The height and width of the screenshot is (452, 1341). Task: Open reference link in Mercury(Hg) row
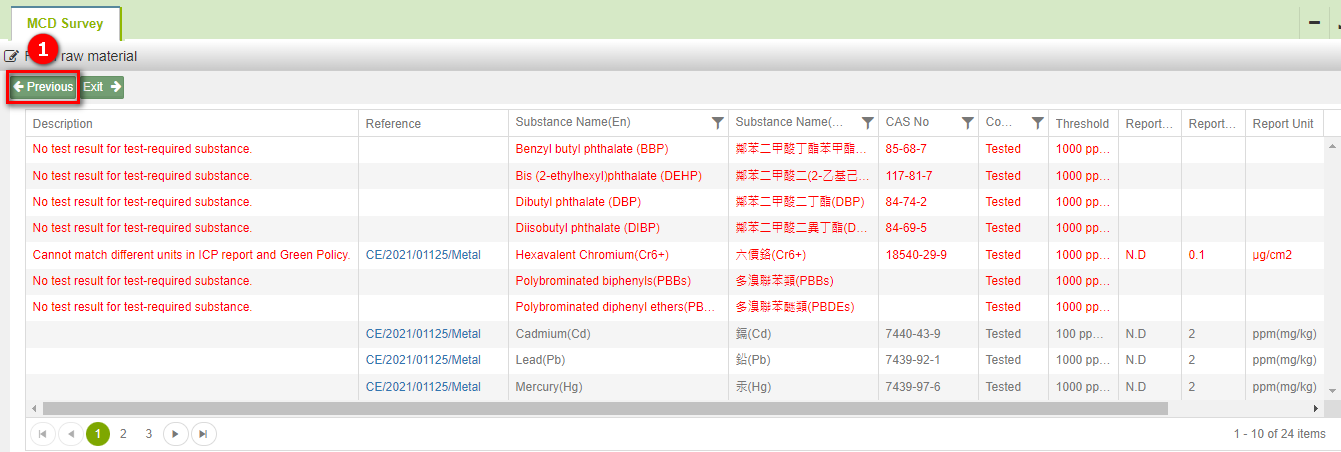click(423, 387)
